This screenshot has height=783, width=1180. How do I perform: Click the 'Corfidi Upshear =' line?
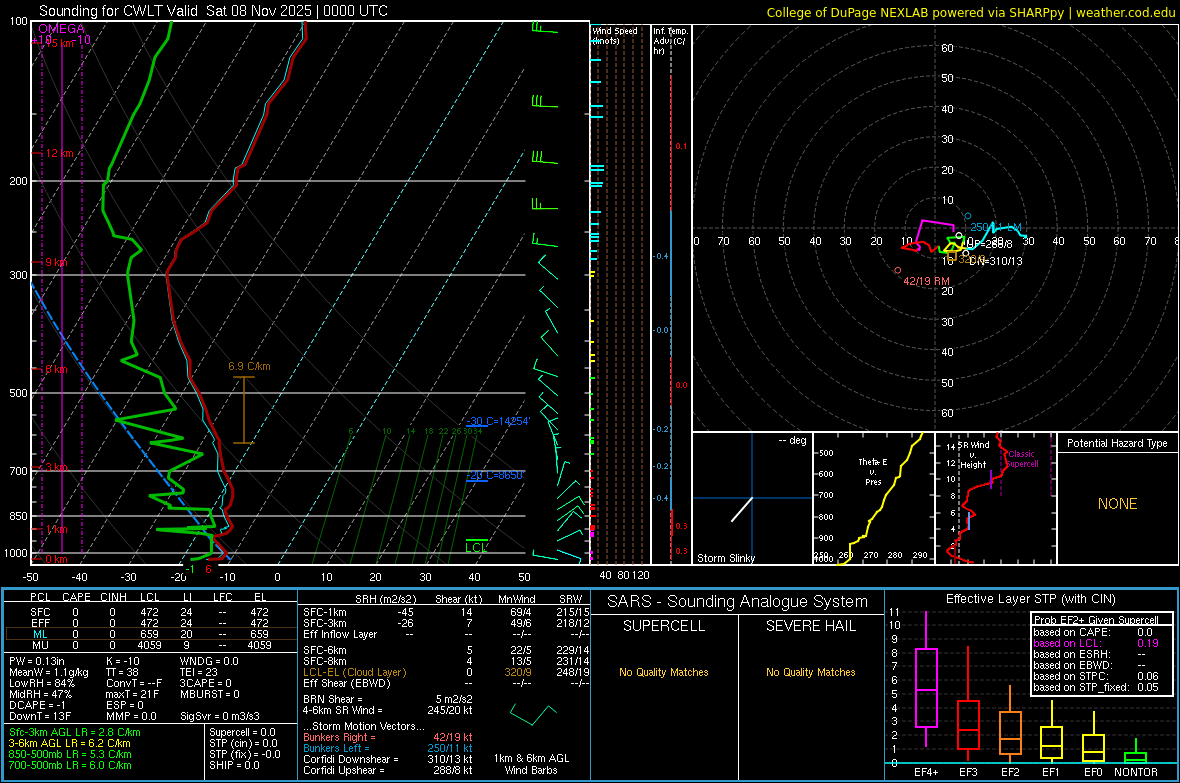[388, 770]
